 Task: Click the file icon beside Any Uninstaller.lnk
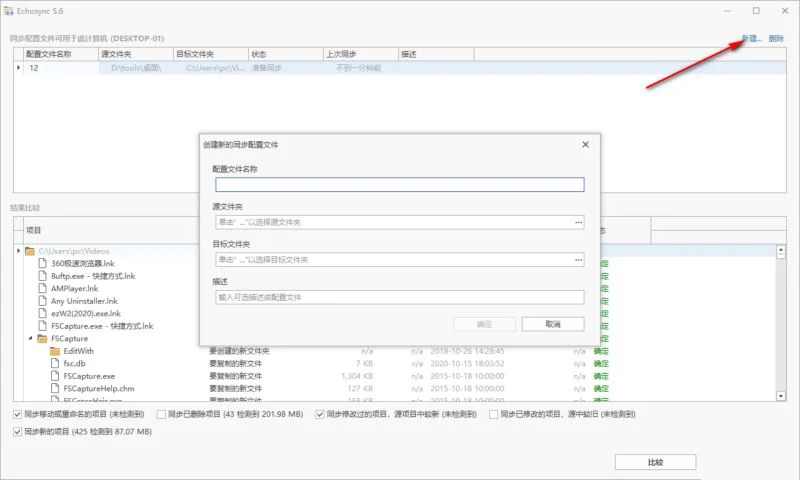point(43,301)
